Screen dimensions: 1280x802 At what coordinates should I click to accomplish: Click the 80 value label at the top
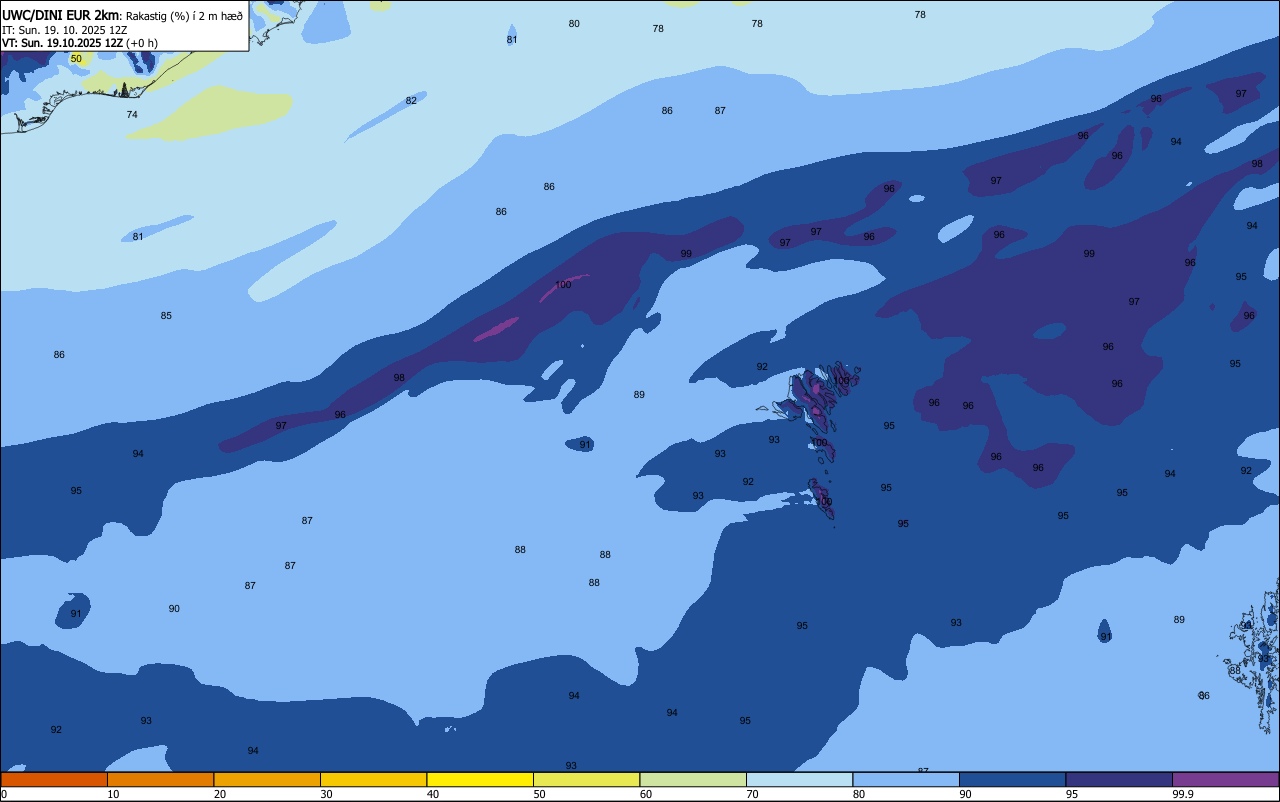tap(574, 24)
